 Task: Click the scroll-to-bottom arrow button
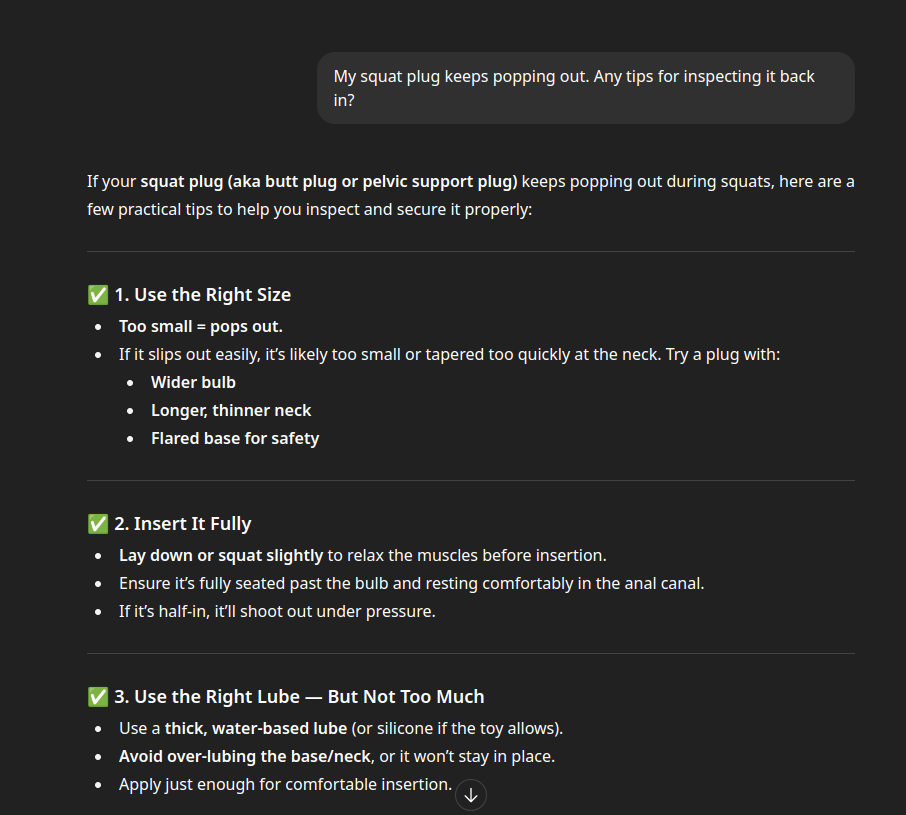470,795
